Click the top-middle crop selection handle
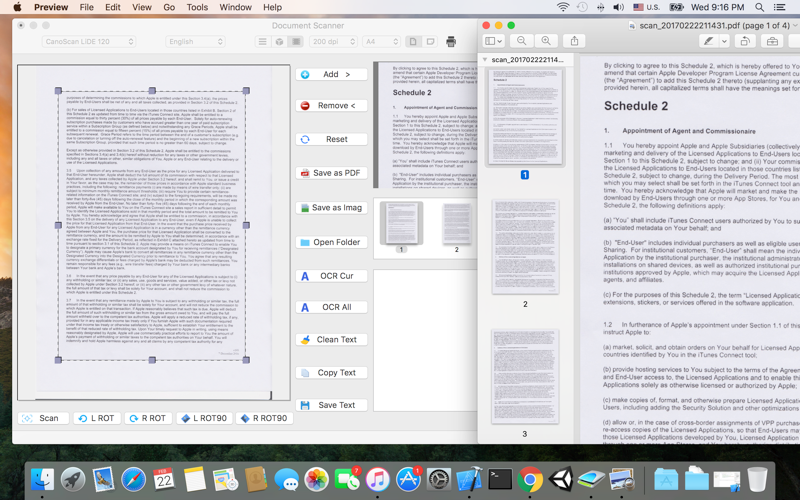Screen dimensions: 800x500 pos(152,90)
